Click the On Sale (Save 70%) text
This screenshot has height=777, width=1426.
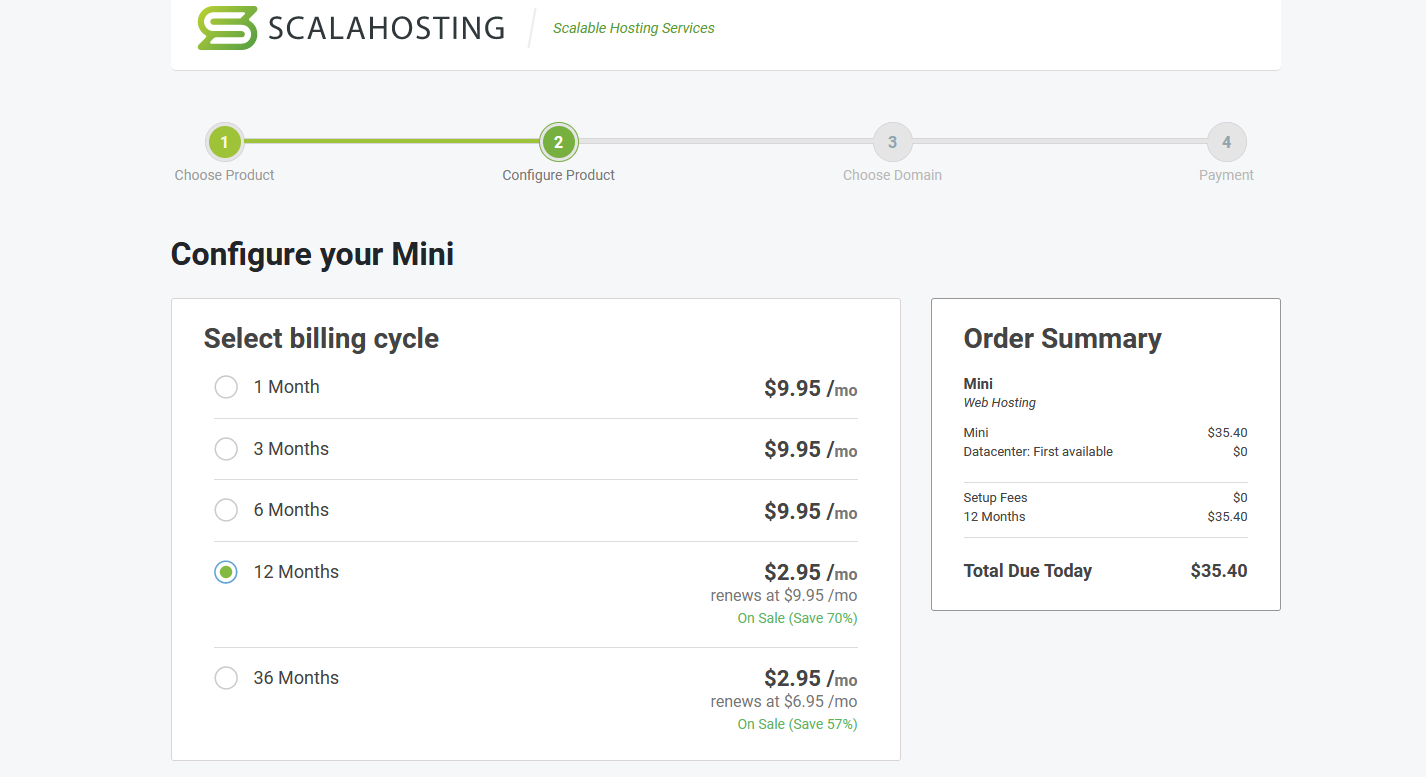(797, 618)
